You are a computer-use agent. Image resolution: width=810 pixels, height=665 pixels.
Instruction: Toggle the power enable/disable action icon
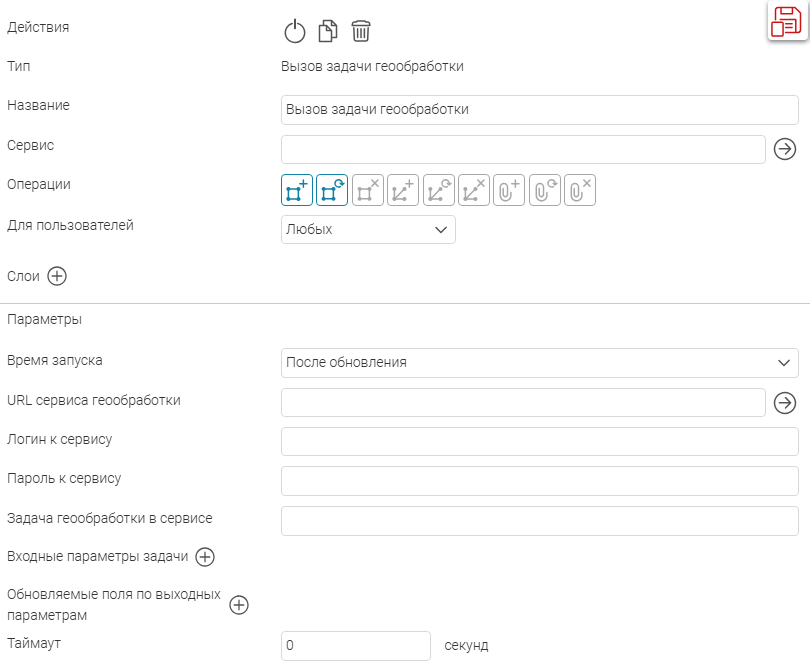pos(294,31)
